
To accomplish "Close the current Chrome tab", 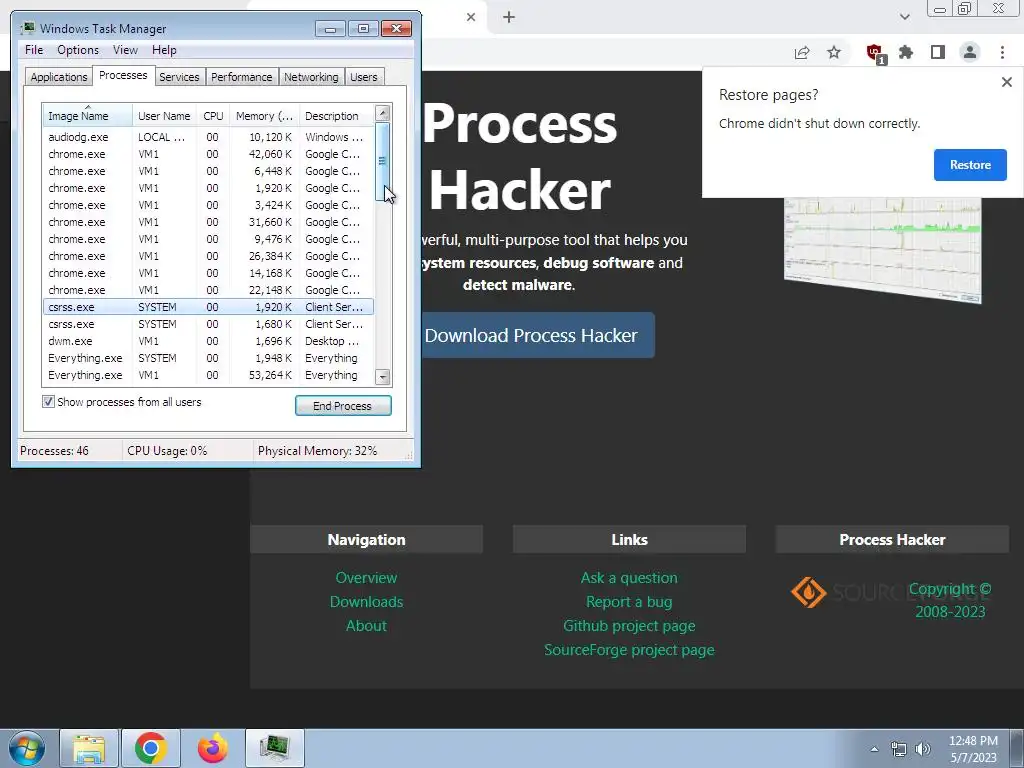I will 471,17.
